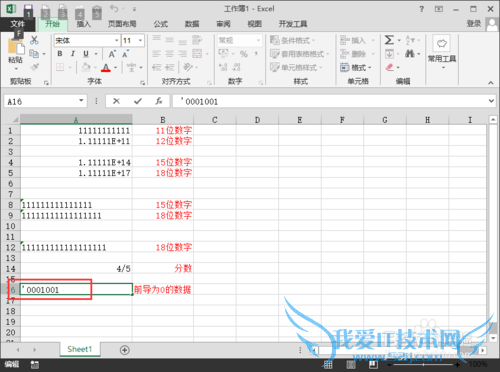
Task: Open the 格式 format cells dropdown
Action: click(356, 68)
